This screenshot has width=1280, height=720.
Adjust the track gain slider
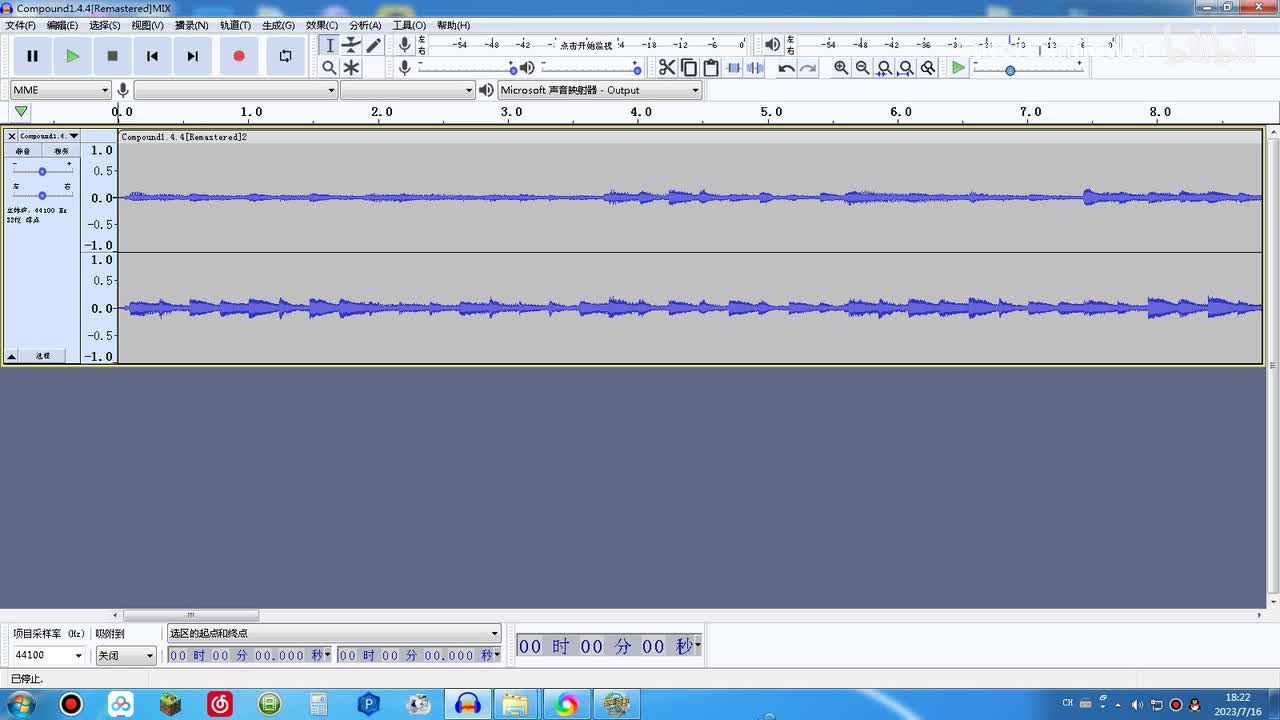(42, 171)
